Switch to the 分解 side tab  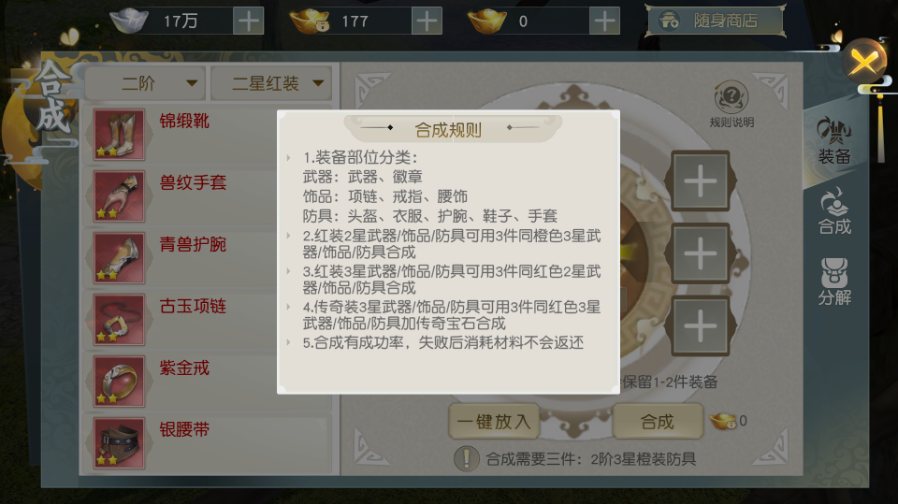[x=834, y=282]
